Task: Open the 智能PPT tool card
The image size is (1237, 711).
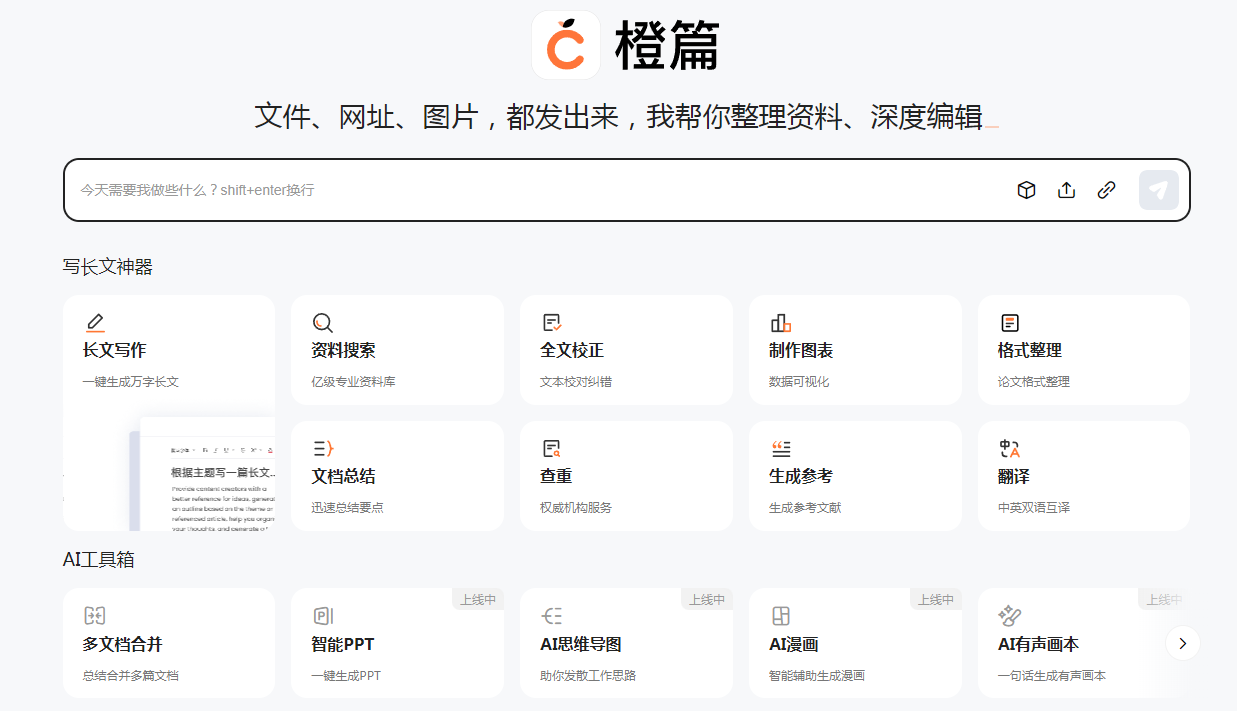Action: click(396, 643)
